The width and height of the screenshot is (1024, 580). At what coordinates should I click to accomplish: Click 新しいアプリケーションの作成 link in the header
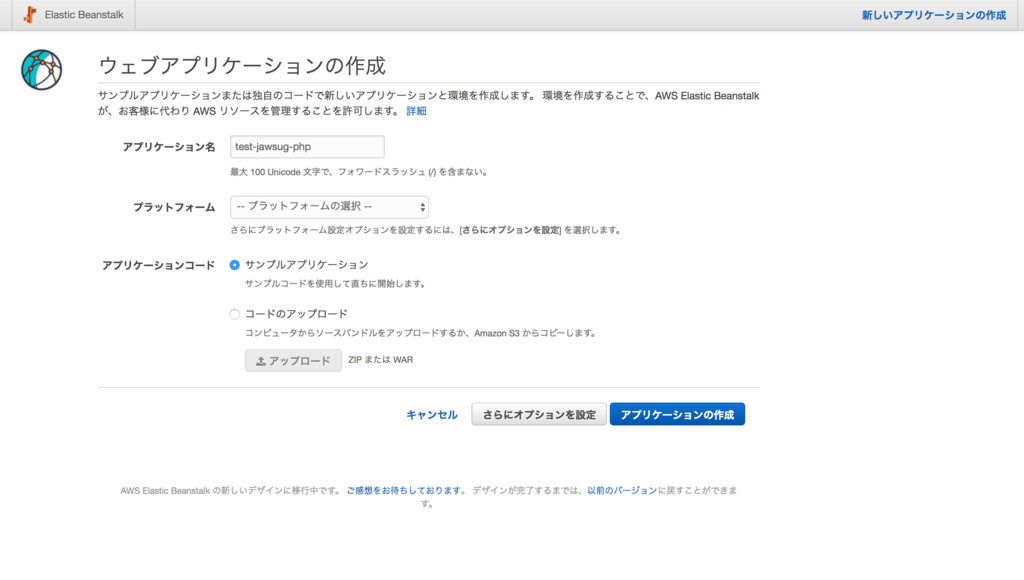(x=933, y=15)
